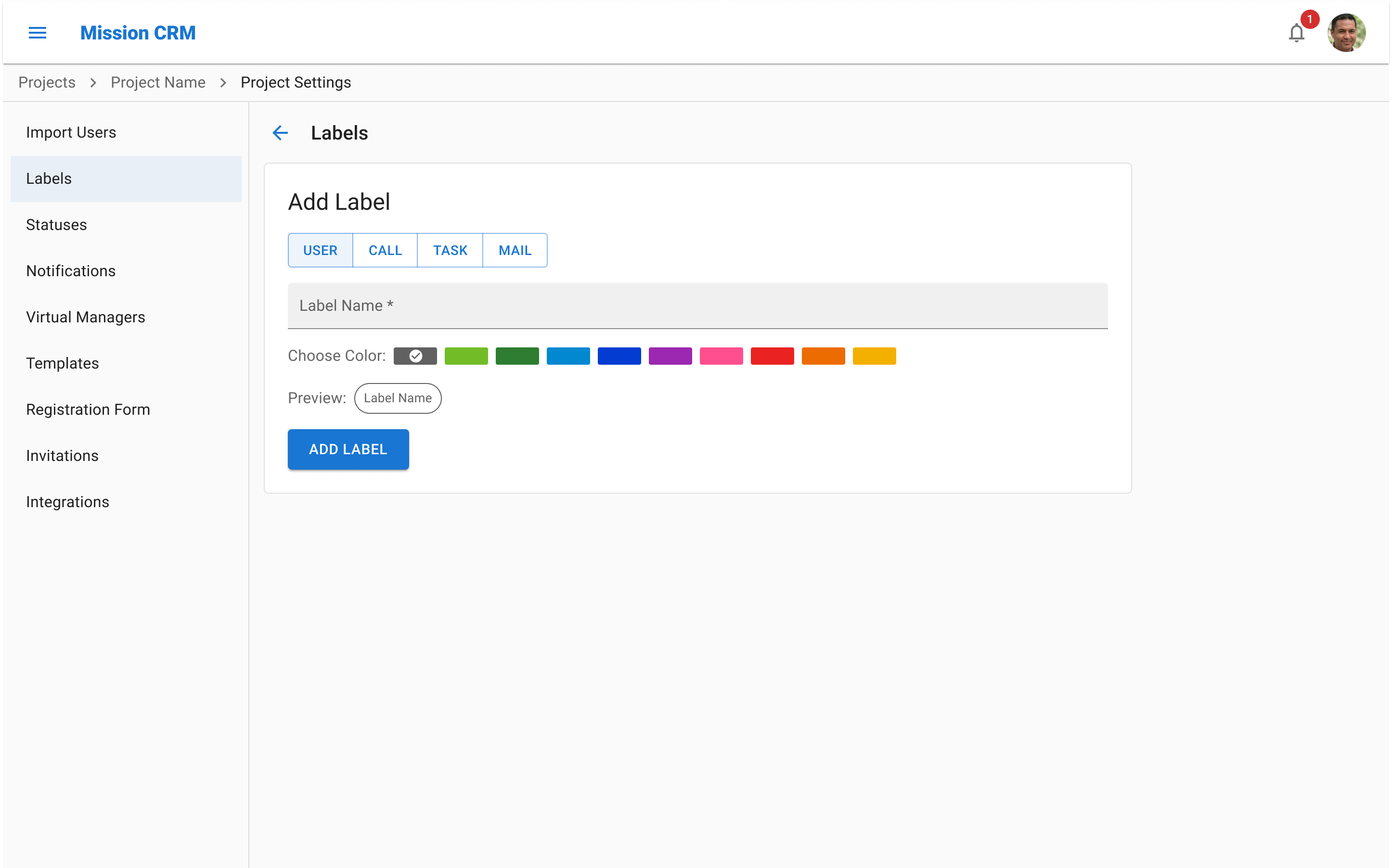Focus the Label Name input field
The image size is (1392, 868).
tap(697, 306)
